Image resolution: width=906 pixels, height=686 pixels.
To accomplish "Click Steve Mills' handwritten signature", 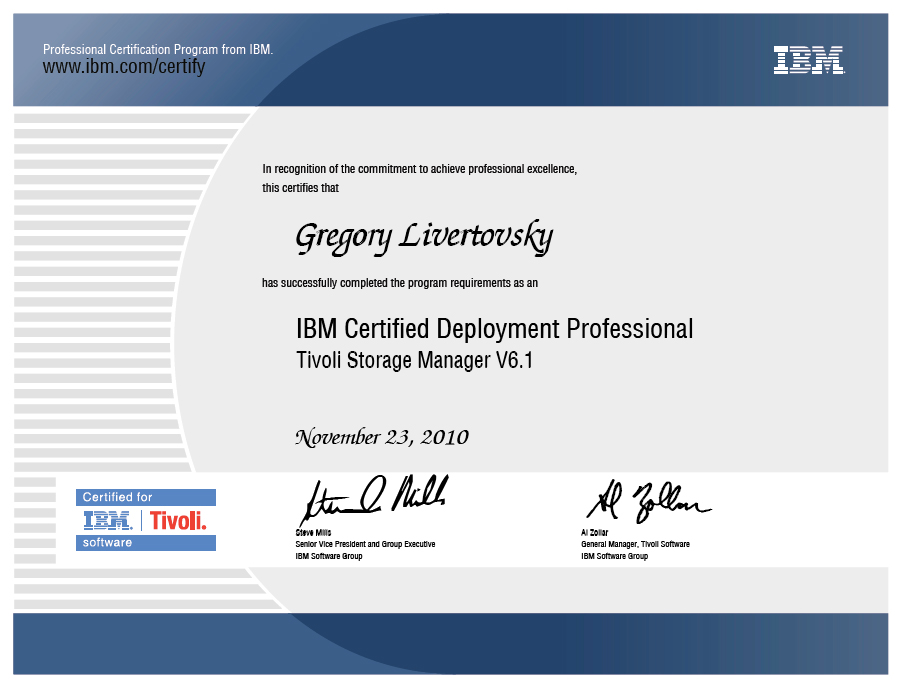I will 374,499.
